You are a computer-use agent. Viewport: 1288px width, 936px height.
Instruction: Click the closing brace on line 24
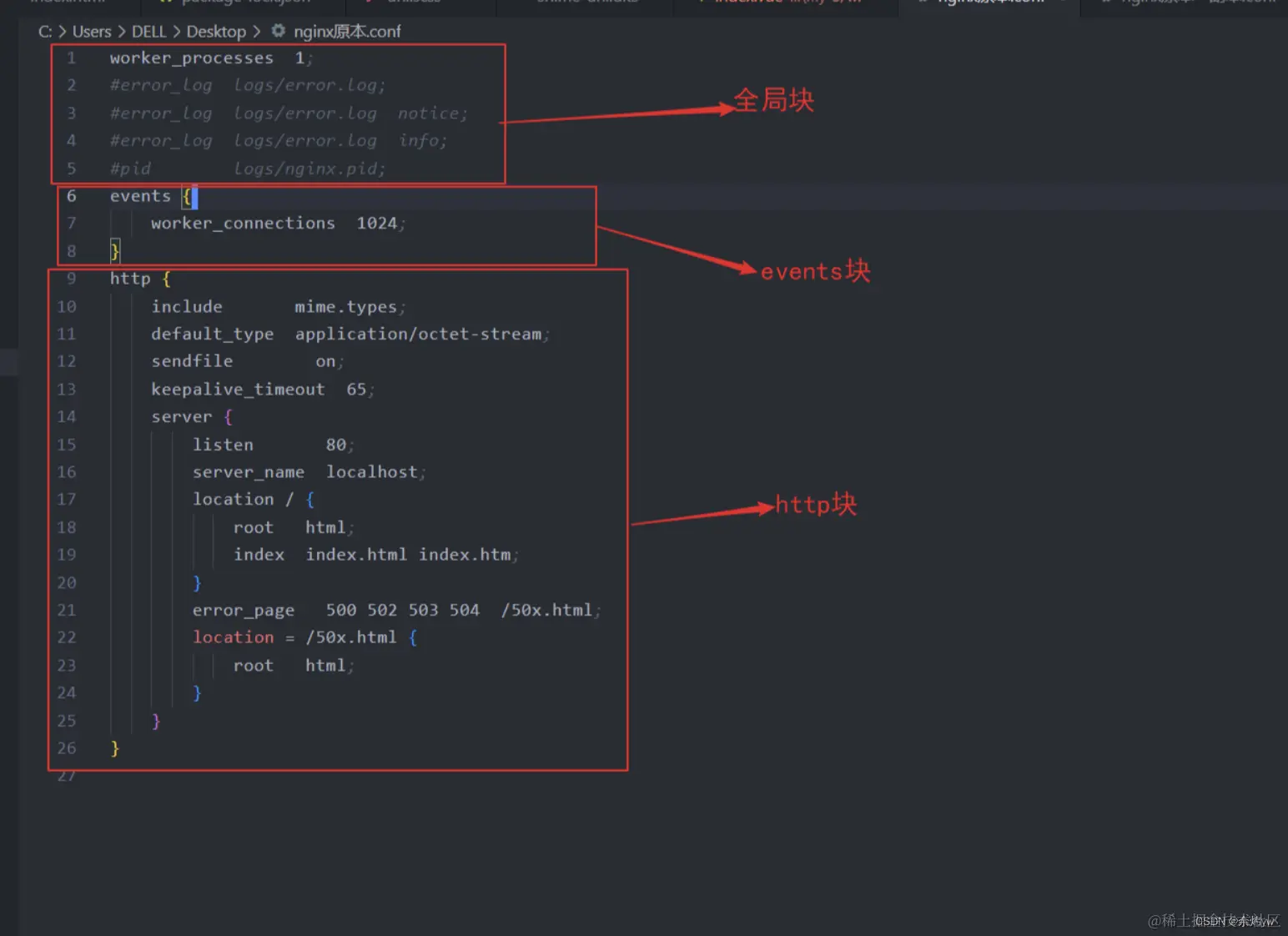tap(197, 693)
